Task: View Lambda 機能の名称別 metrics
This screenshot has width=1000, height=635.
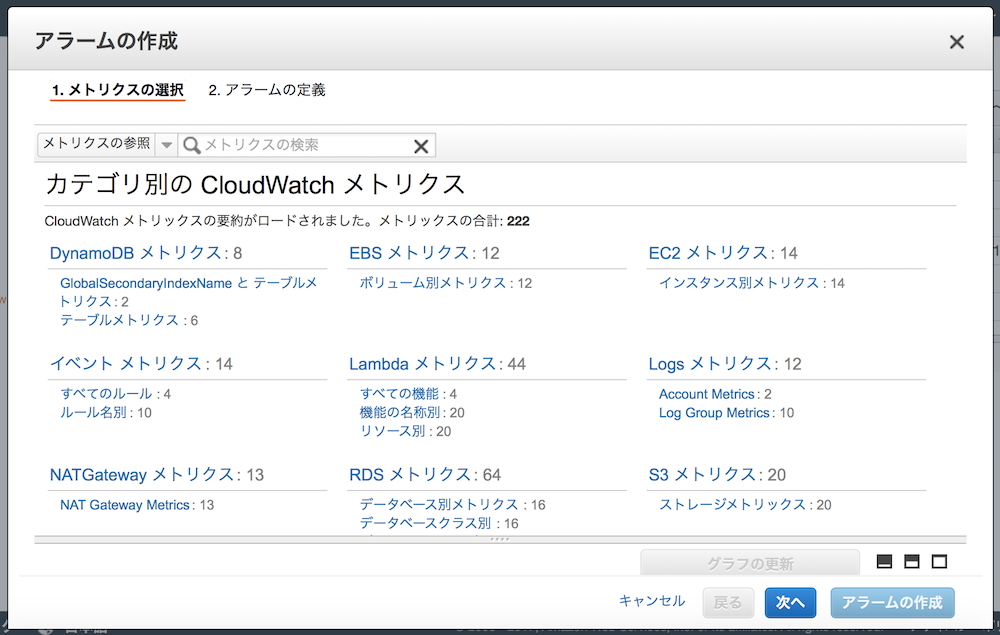Action: pyautogui.click(x=399, y=411)
